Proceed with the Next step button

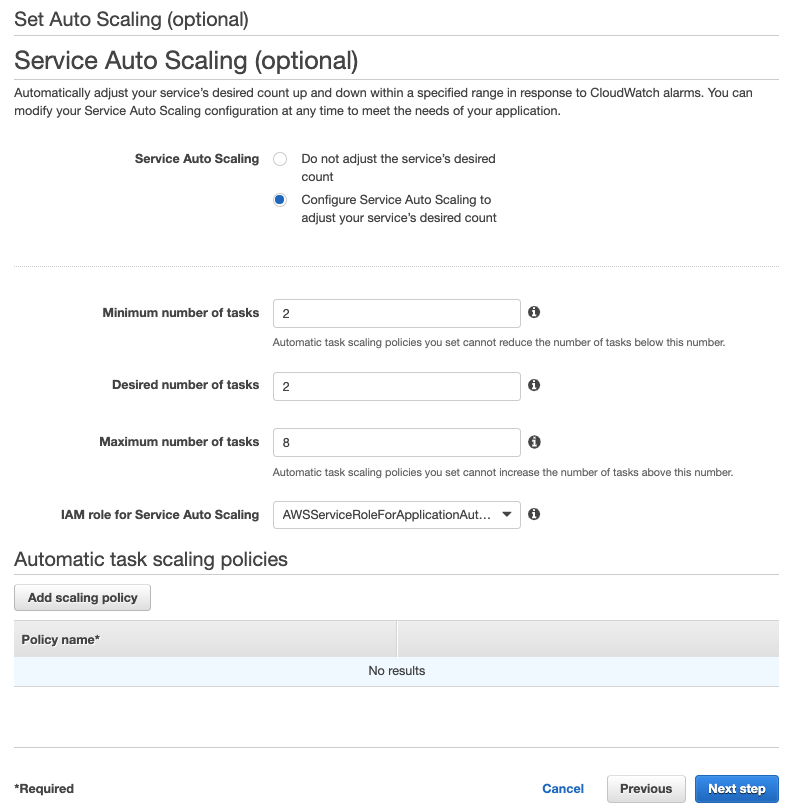pyautogui.click(x=736, y=789)
